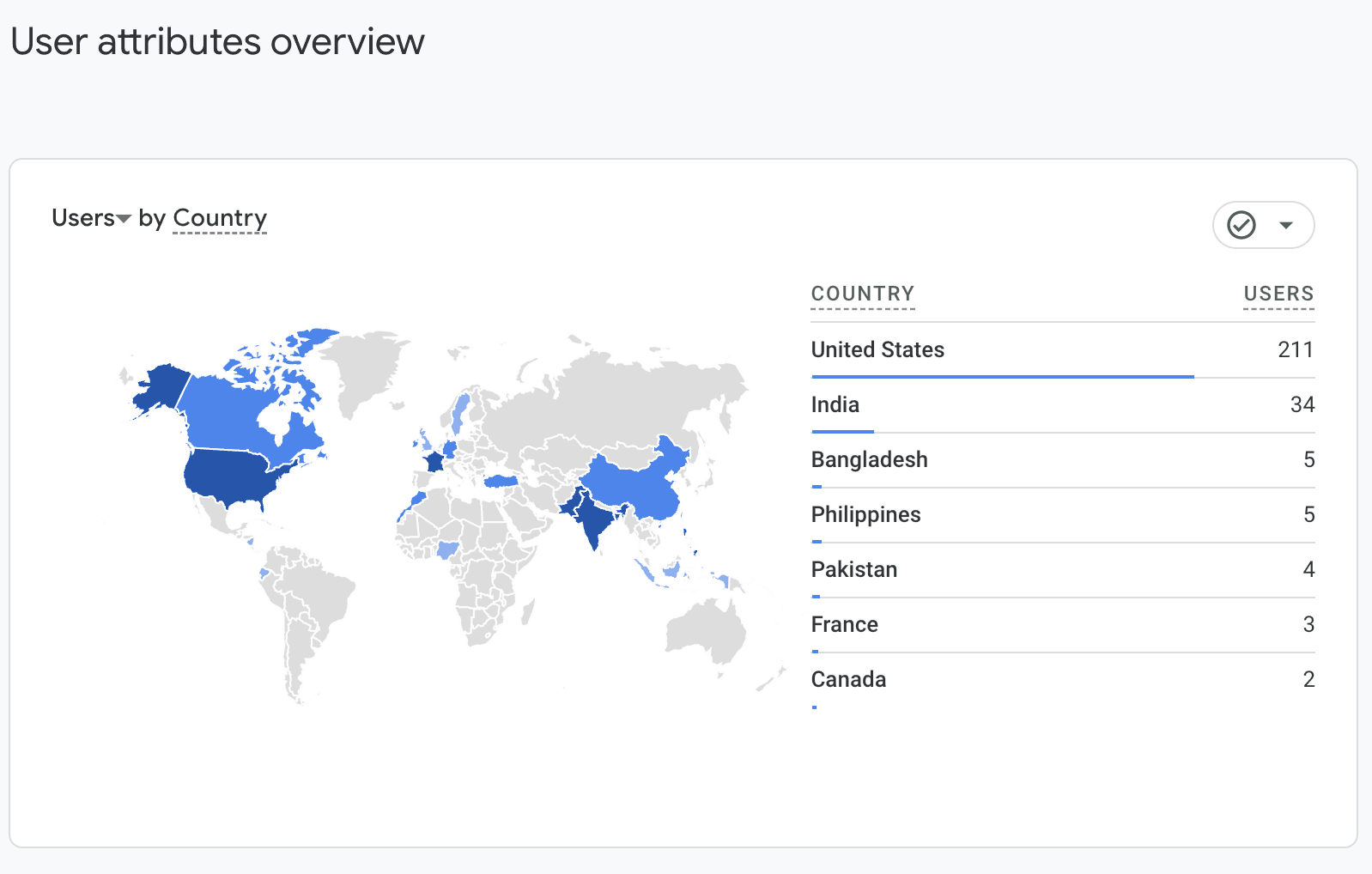Click the checkmark status icon
Viewport: 1372px width, 874px height.
[x=1241, y=225]
